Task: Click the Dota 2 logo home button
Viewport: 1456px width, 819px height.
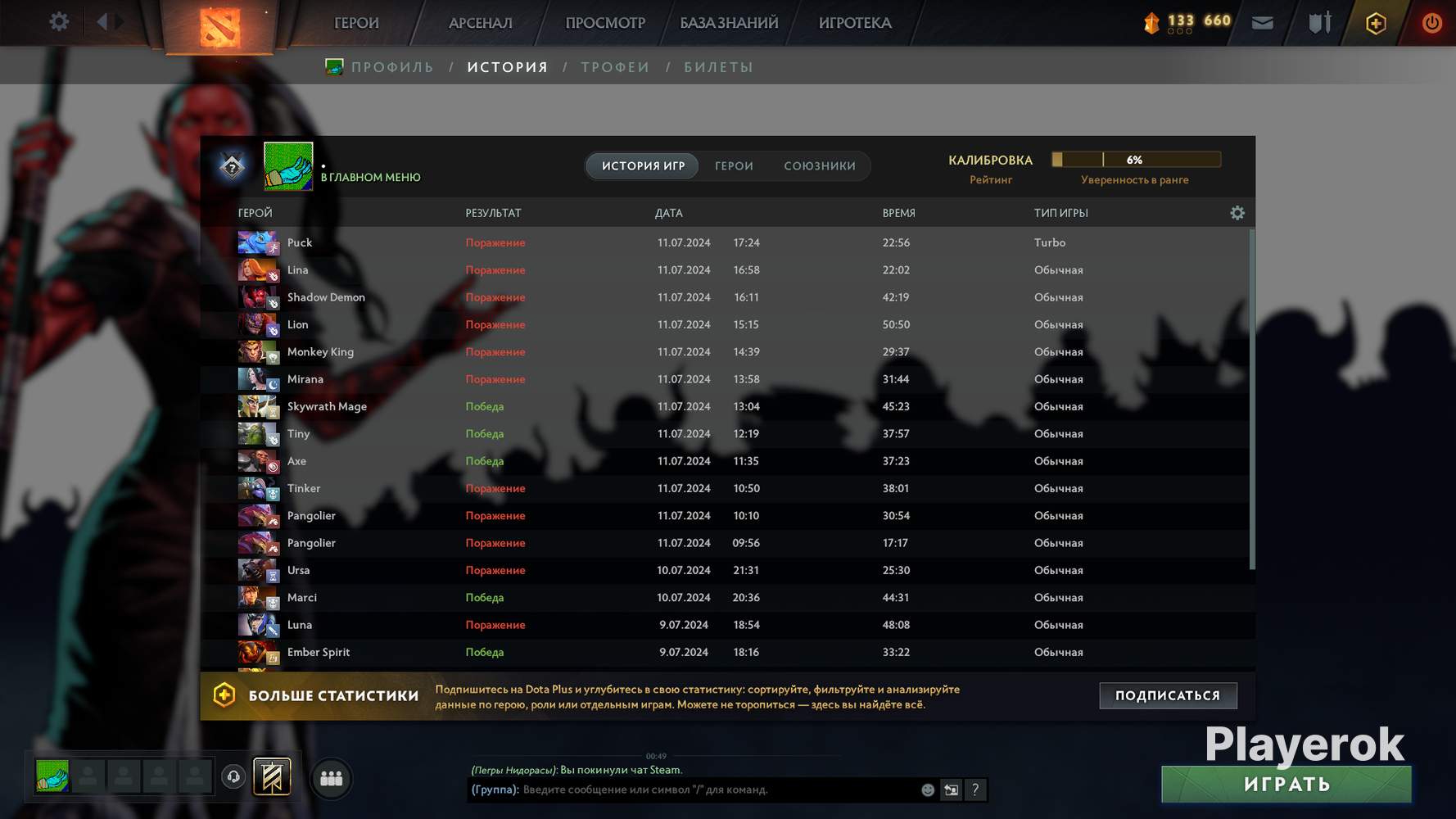Action: (x=219, y=26)
